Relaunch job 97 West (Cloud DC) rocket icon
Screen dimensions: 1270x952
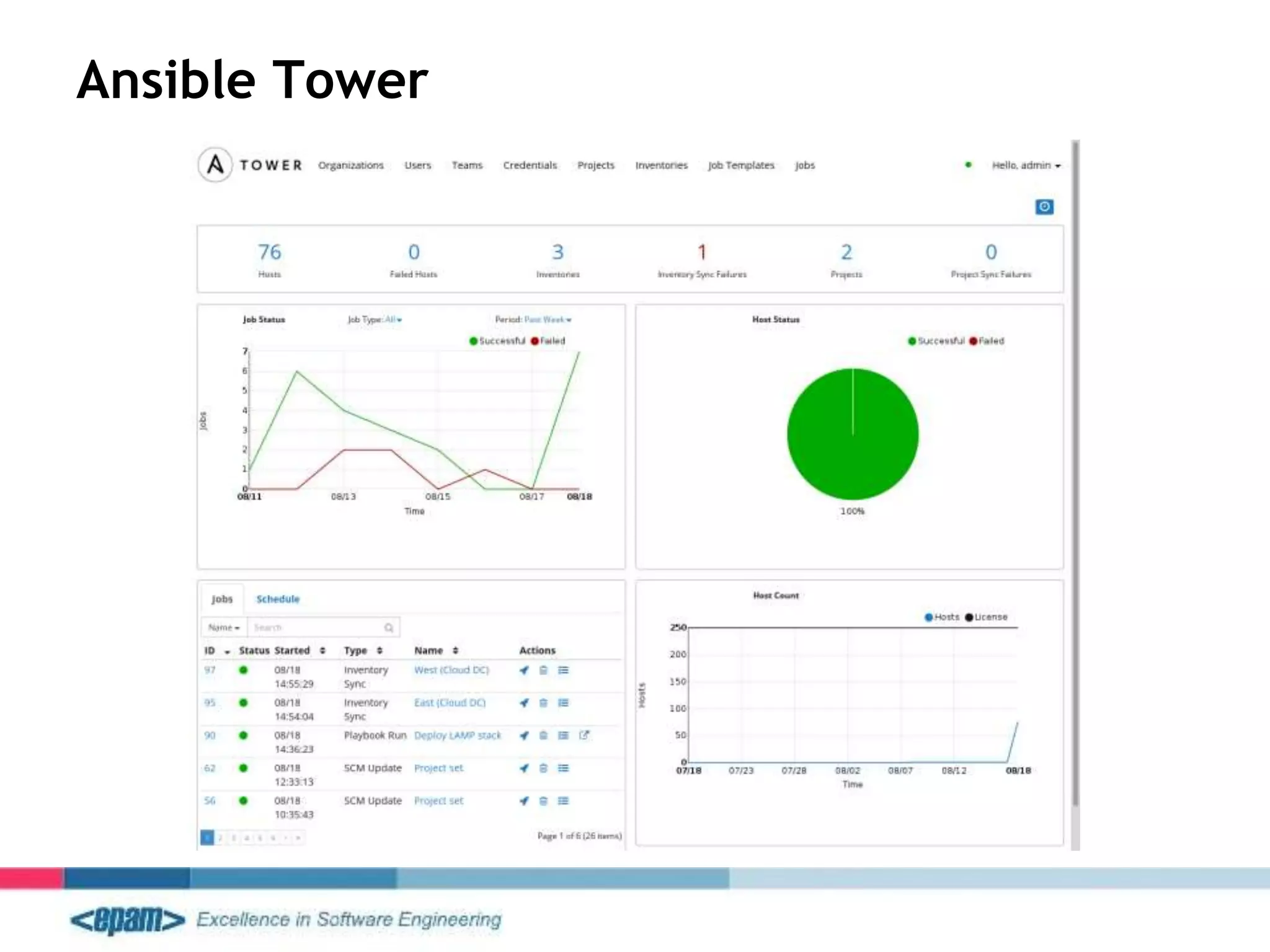(524, 670)
